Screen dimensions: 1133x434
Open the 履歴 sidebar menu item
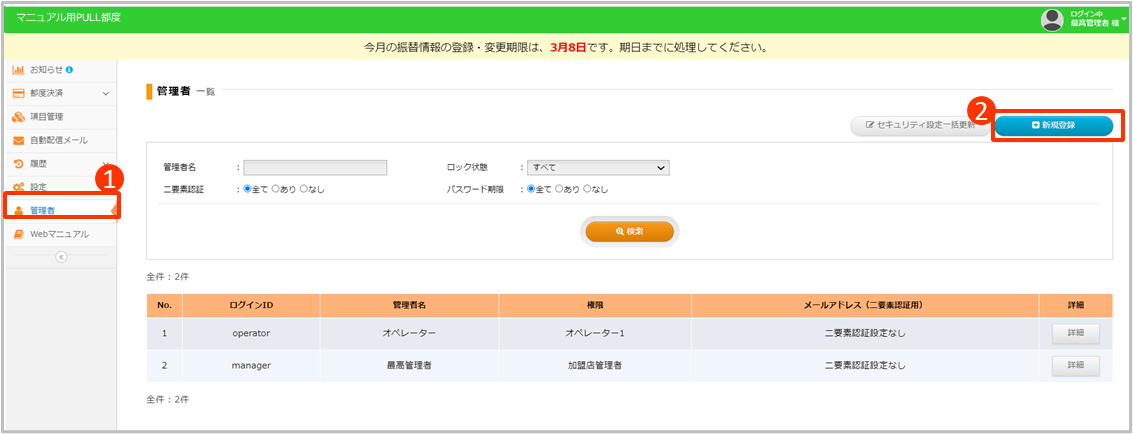39,163
